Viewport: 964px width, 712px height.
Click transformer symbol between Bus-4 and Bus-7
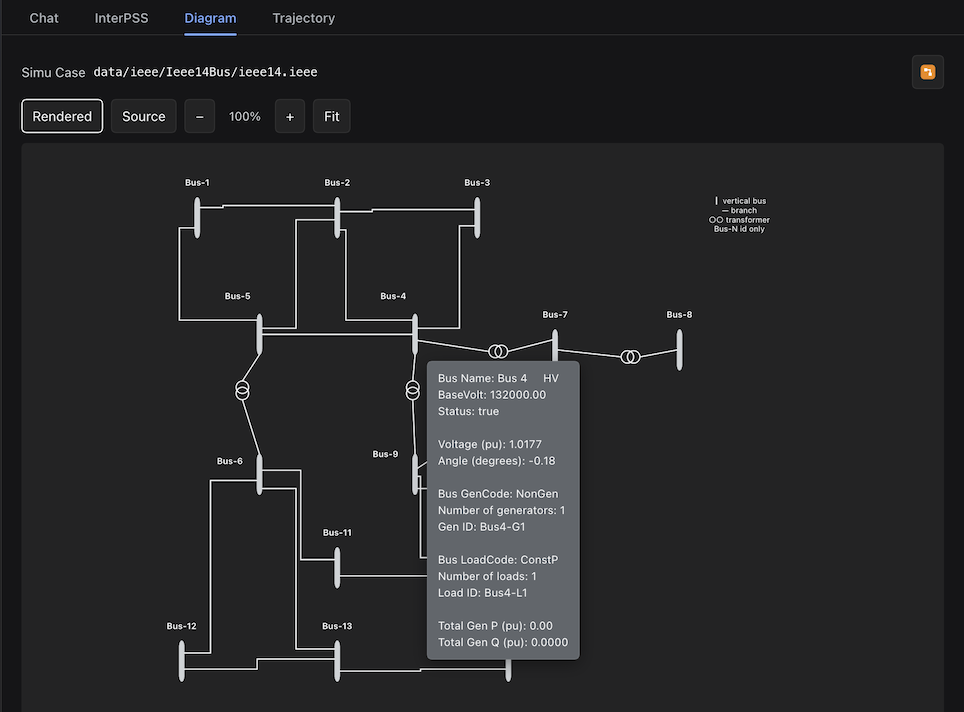click(x=498, y=351)
